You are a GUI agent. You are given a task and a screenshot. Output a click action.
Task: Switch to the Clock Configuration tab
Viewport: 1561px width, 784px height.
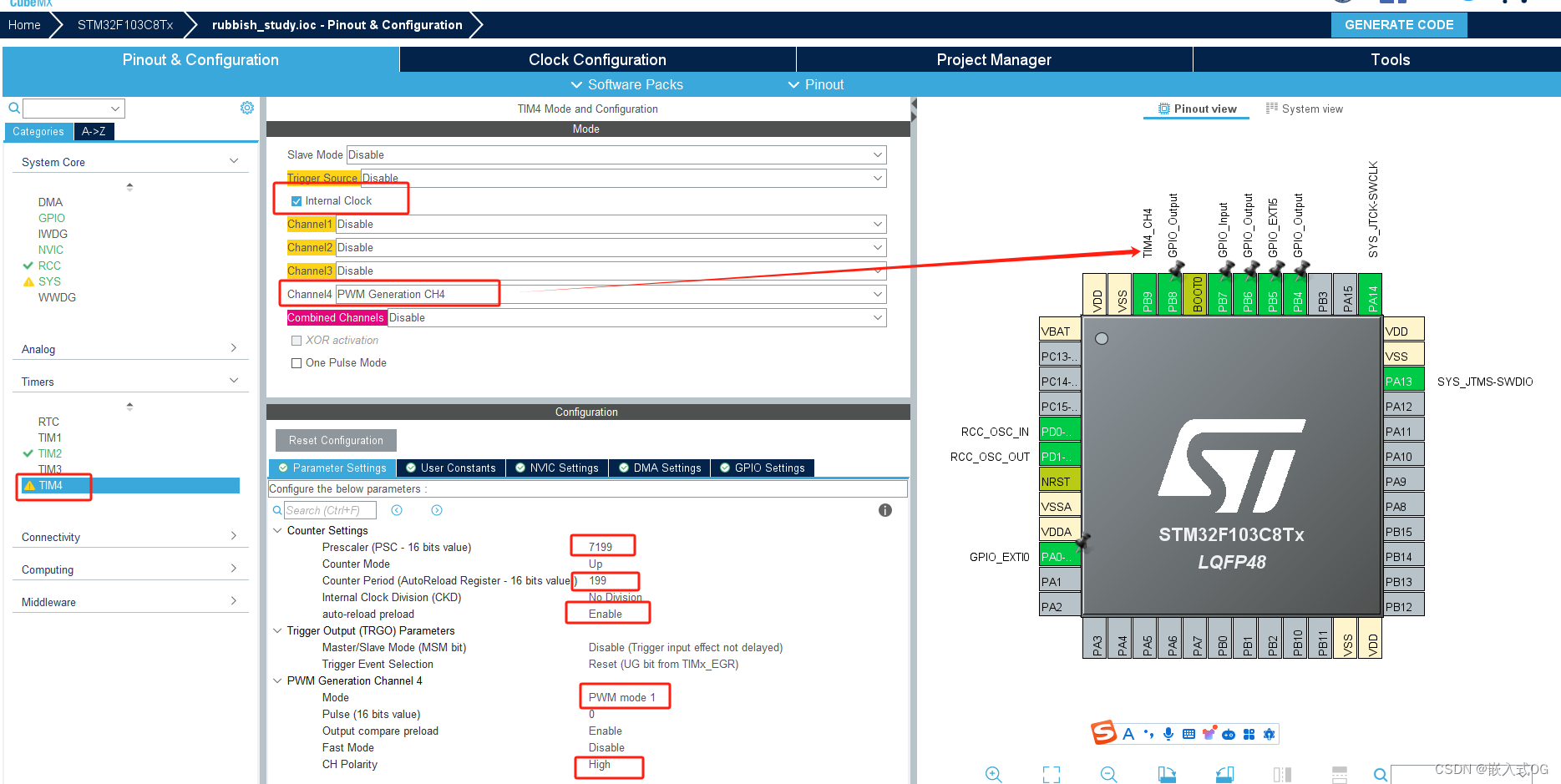click(597, 59)
